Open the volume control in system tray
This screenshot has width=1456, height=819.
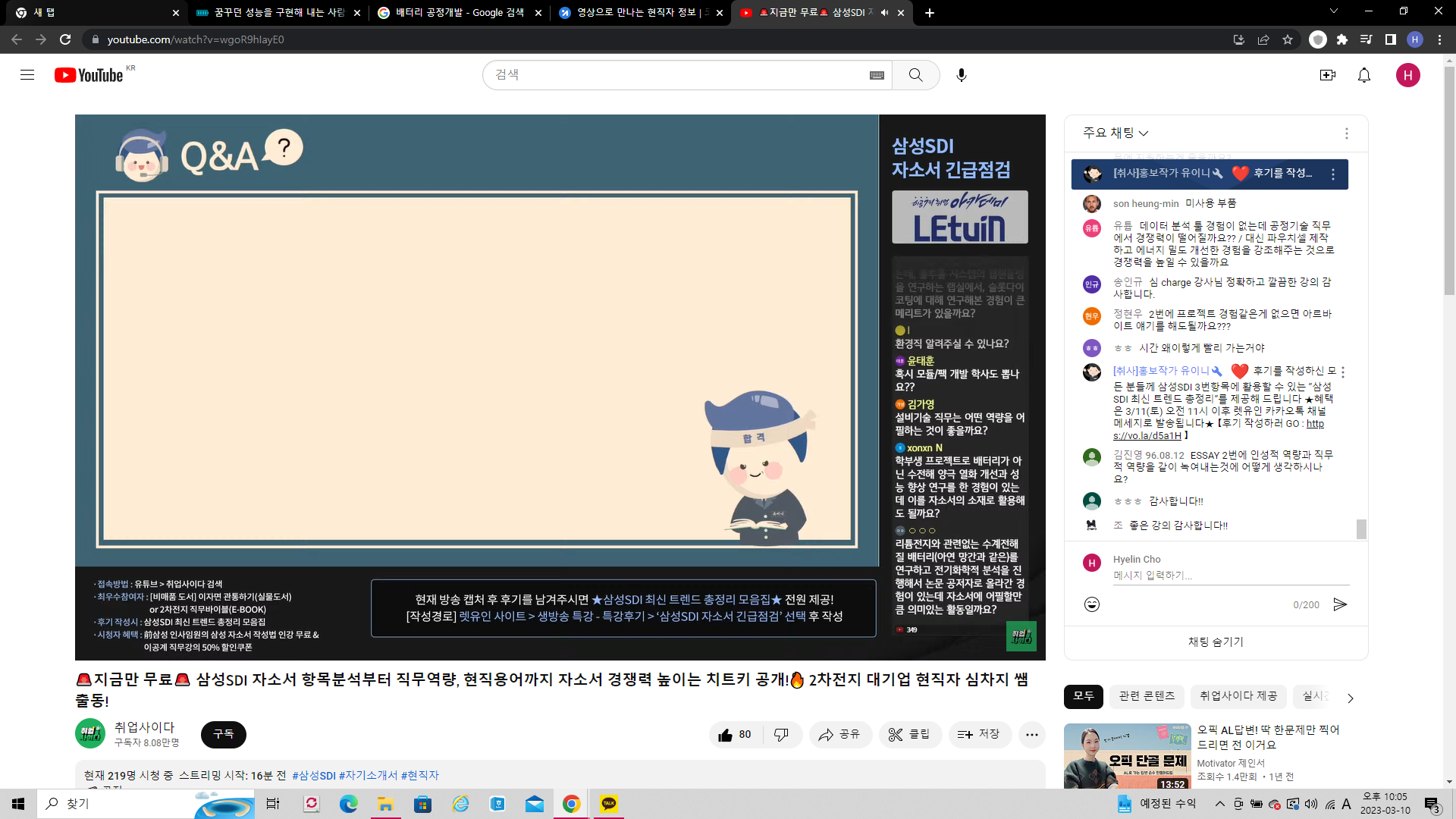(1311, 804)
